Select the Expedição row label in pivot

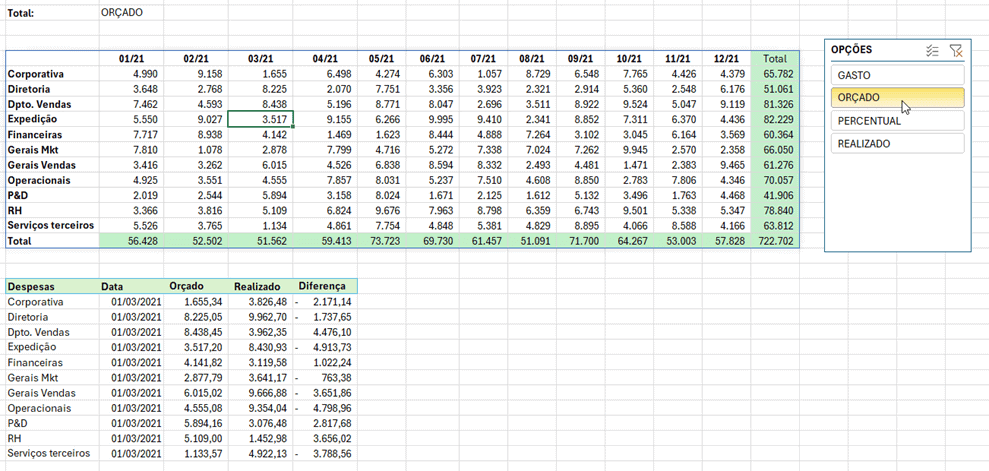pyautogui.click(x=52, y=119)
